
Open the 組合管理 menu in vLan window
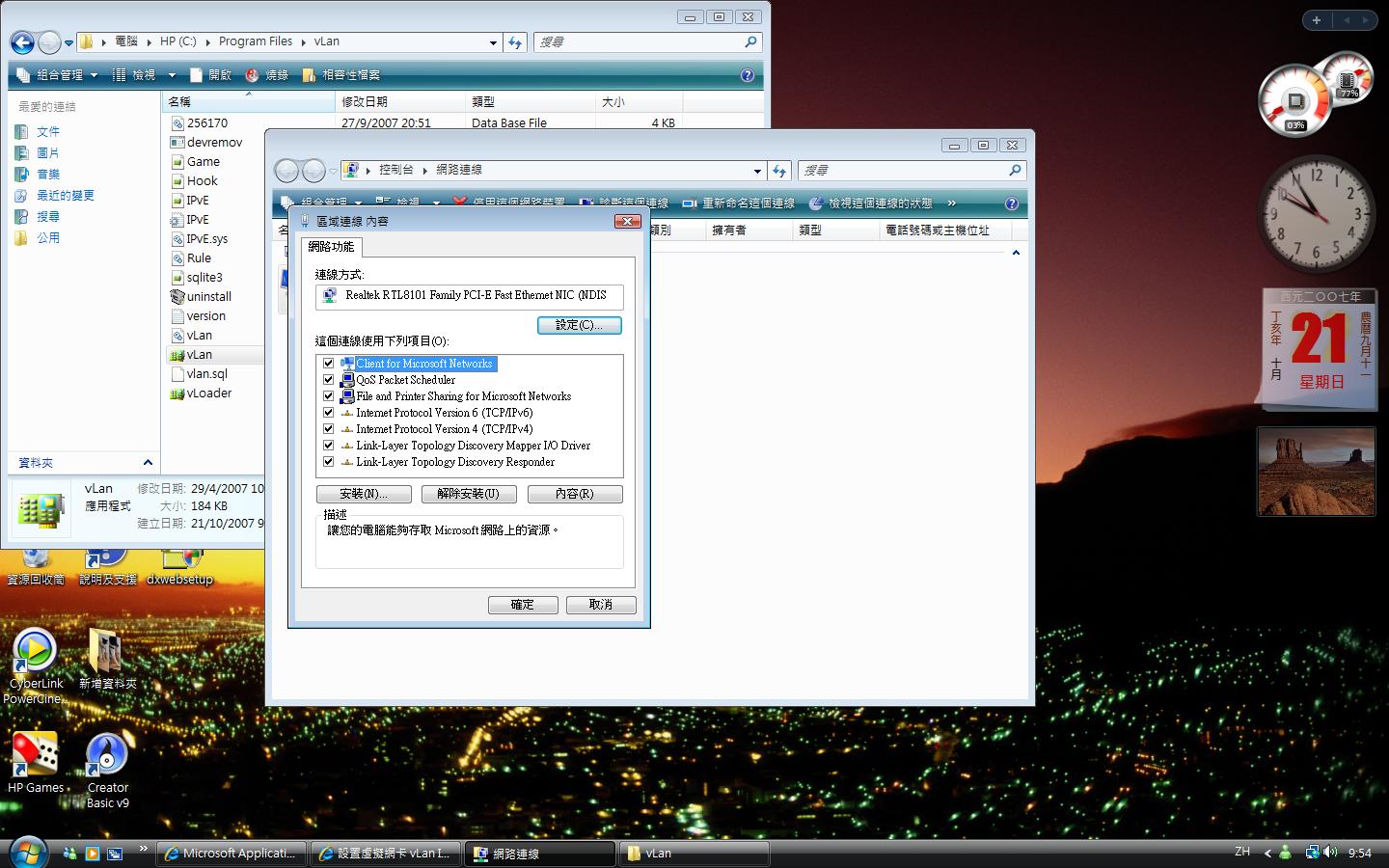(60, 75)
